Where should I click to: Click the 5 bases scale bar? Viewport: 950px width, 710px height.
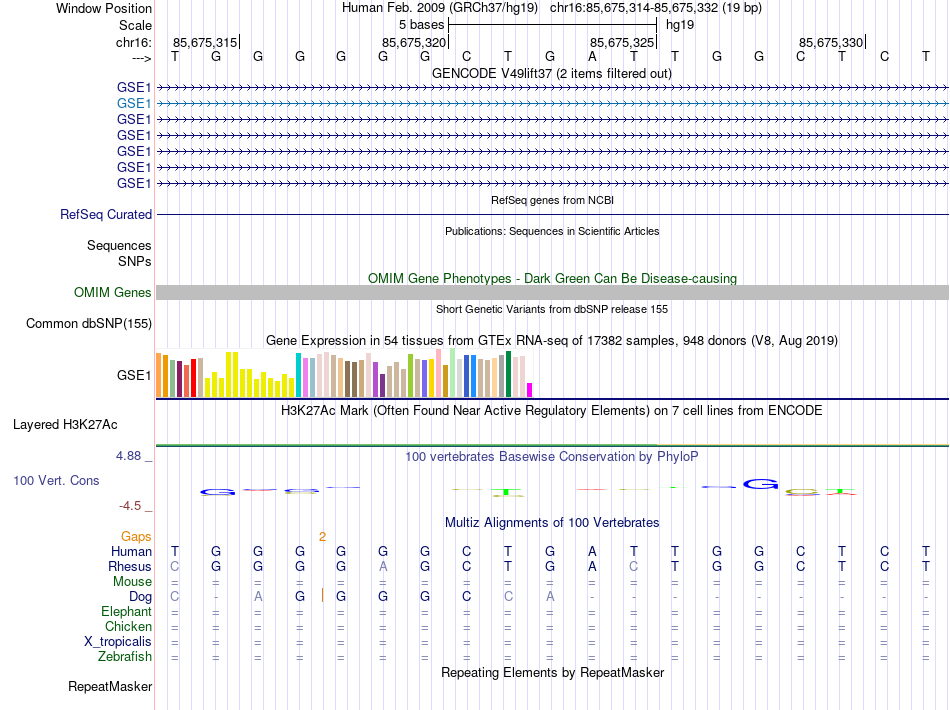pos(553,25)
